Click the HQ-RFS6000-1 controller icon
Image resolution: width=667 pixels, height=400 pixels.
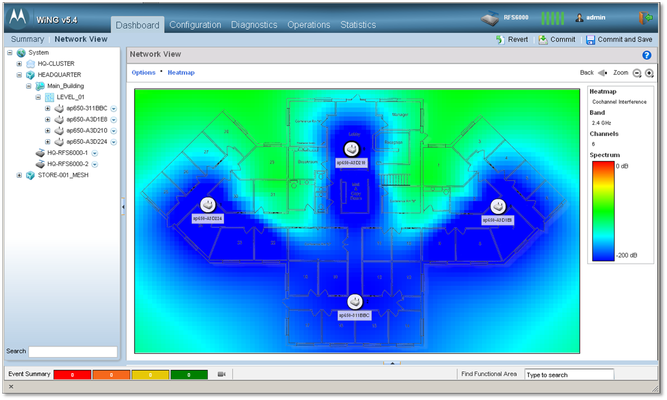[x=40, y=153]
